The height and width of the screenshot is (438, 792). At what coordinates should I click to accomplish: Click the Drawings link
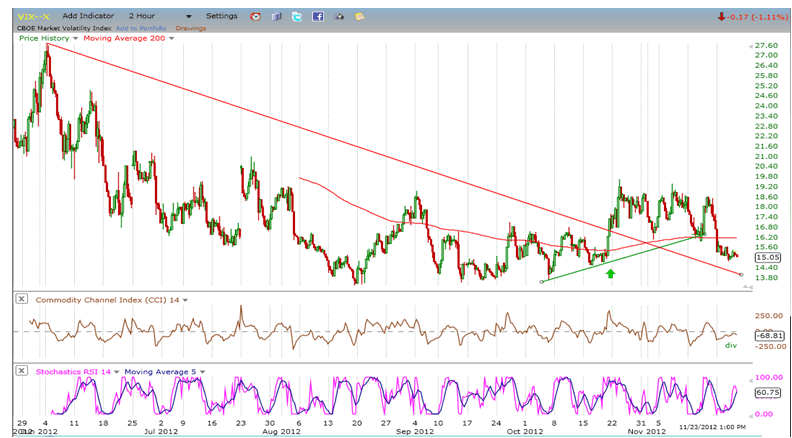tap(190, 28)
